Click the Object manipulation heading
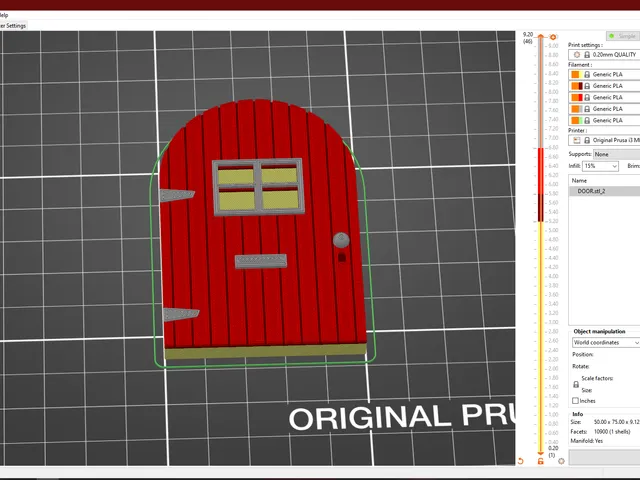 click(x=599, y=331)
